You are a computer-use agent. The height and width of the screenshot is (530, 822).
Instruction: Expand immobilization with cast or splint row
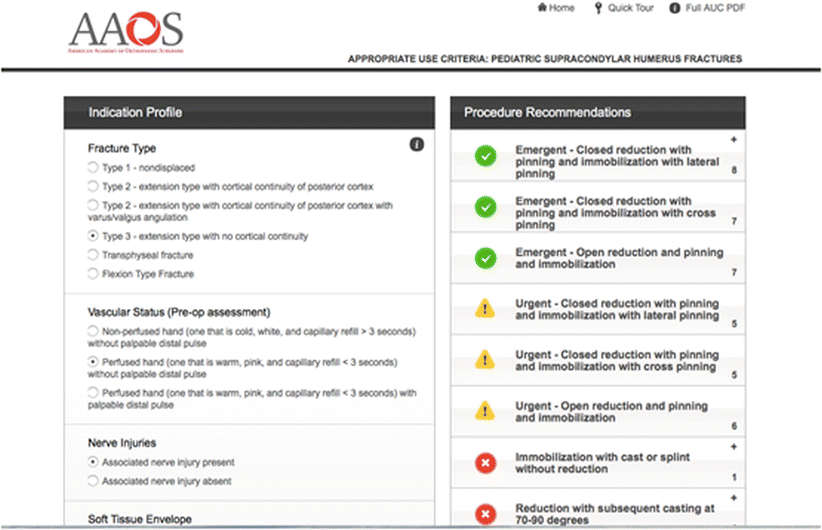733,445
